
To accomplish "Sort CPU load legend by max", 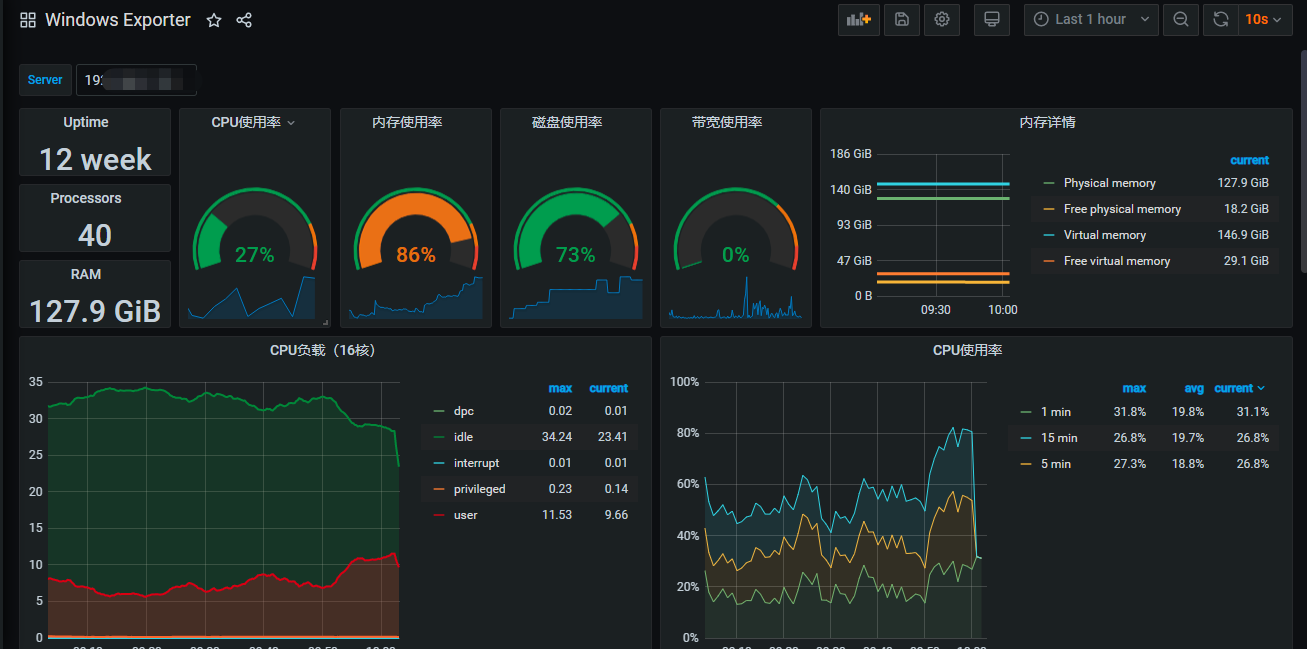I will 560,388.
